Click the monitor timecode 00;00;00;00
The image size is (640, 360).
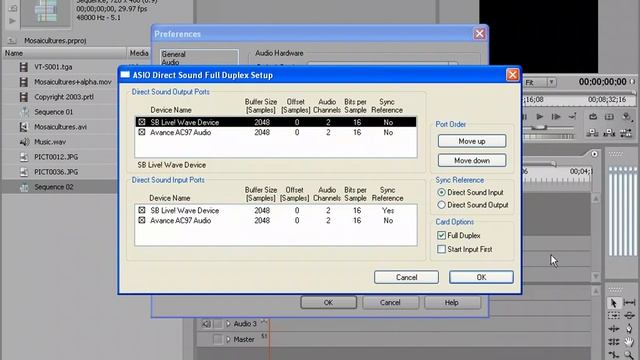coord(602,82)
